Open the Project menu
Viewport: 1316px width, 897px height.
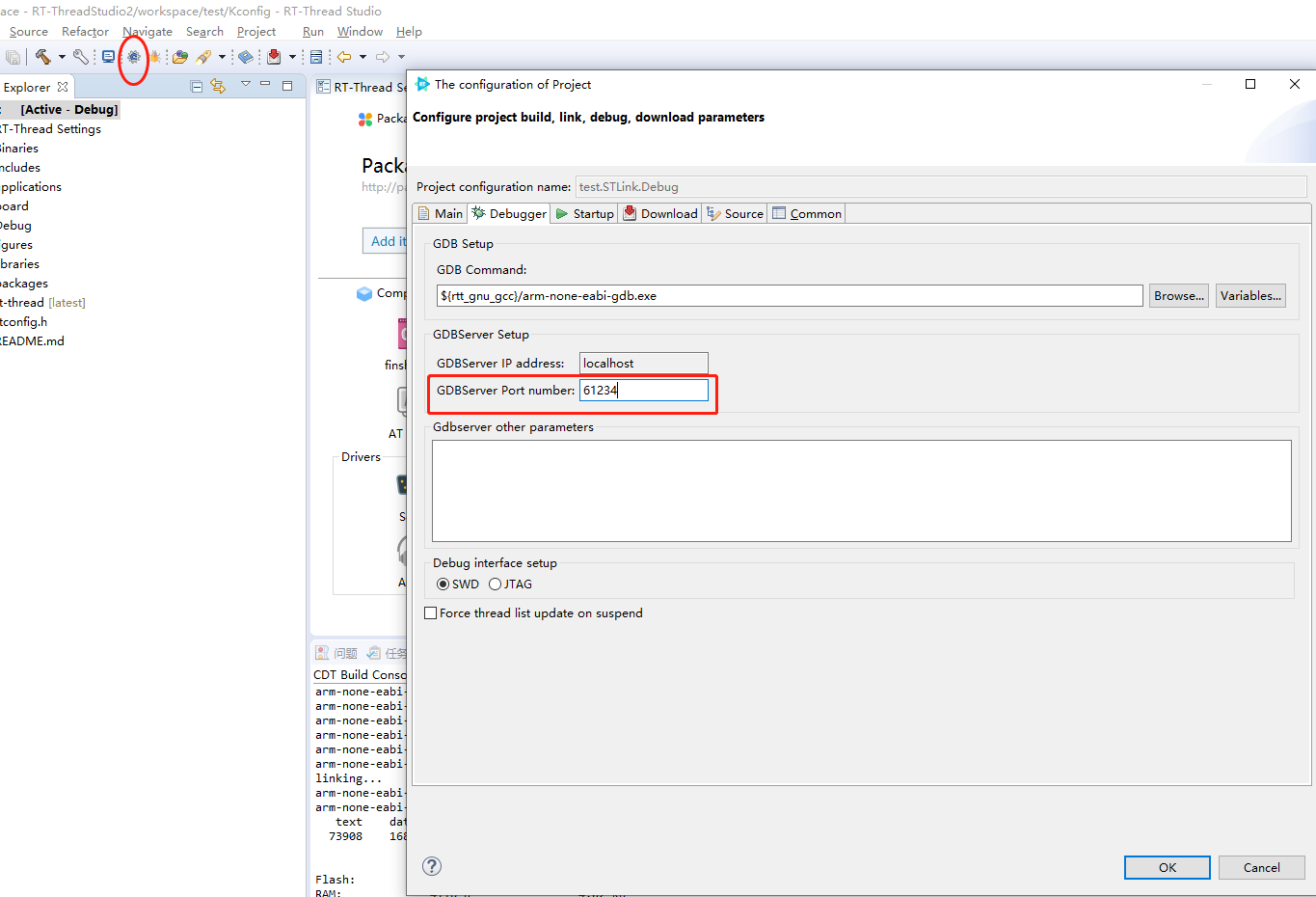(x=256, y=32)
